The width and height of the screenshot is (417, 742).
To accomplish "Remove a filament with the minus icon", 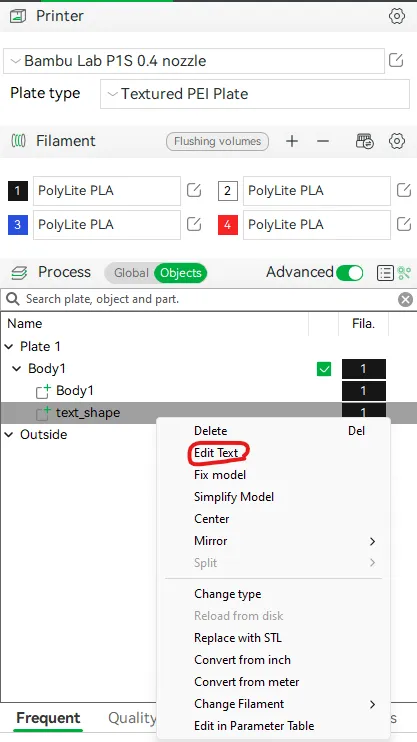I will pyautogui.click(x=323, y=141).
